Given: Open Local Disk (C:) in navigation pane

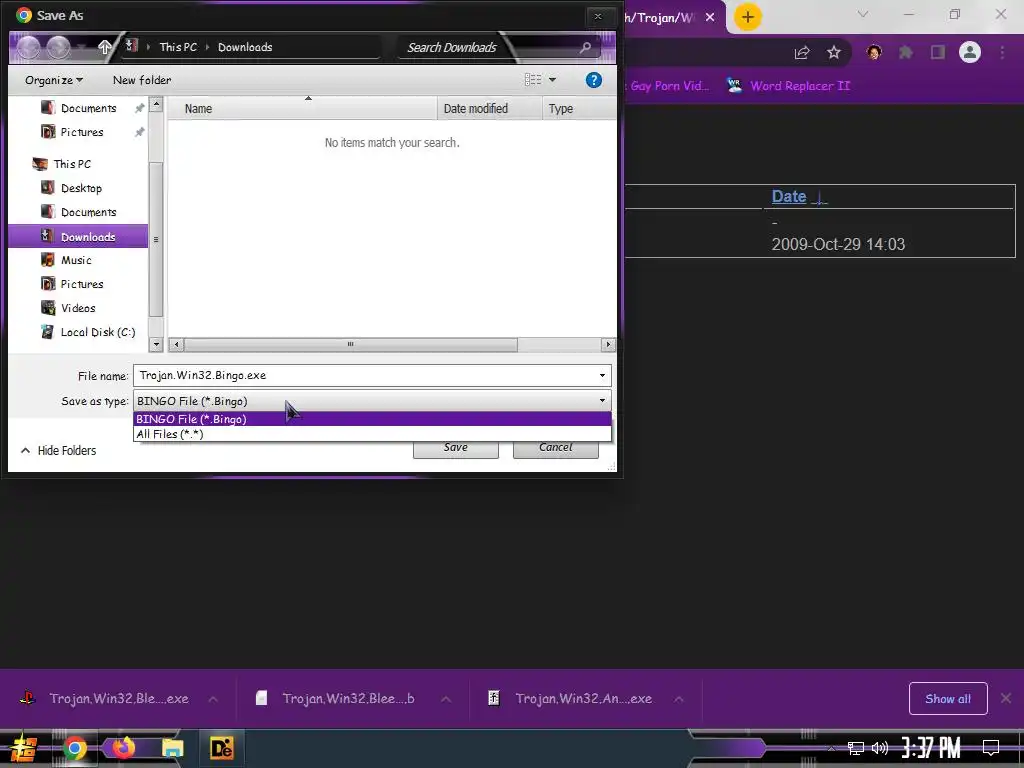Looking at the screenshot, I should 98,332.
